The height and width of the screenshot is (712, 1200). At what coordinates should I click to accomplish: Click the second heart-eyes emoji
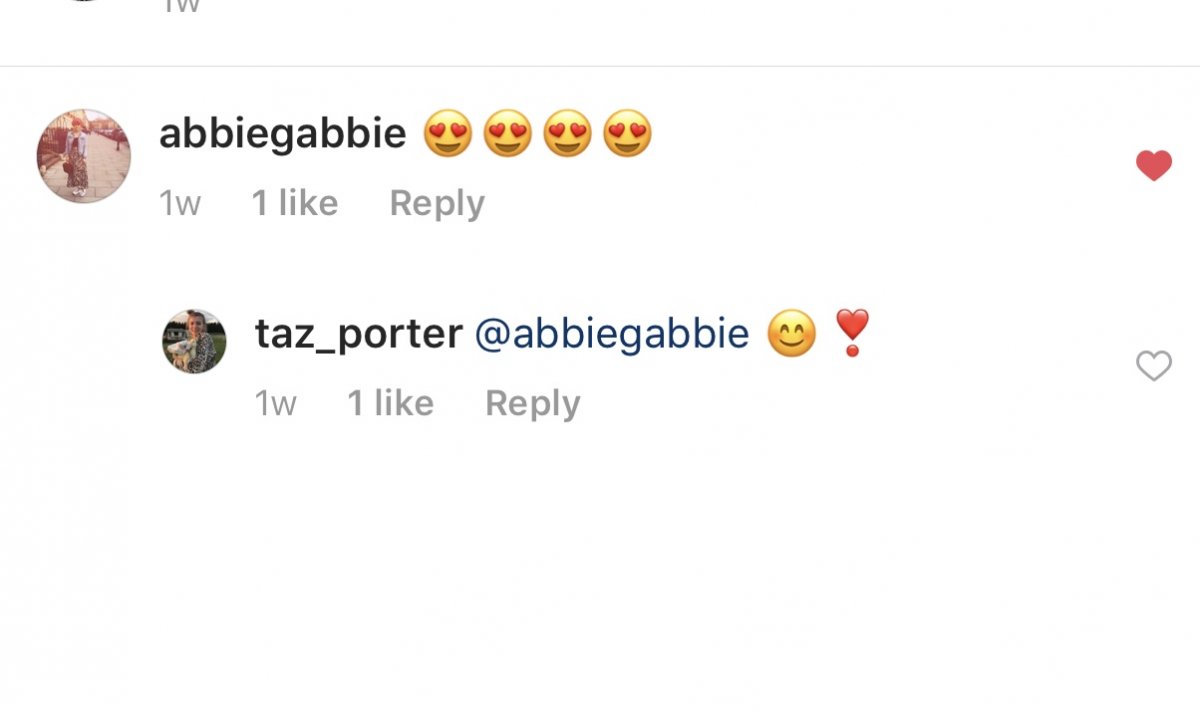click(x=507, y=134)
